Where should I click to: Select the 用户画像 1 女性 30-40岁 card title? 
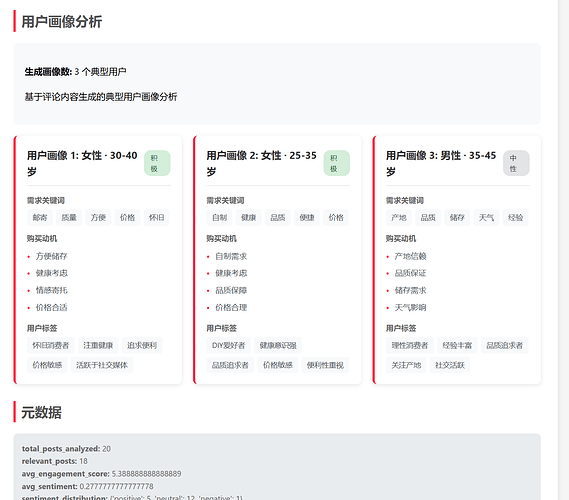82,163
